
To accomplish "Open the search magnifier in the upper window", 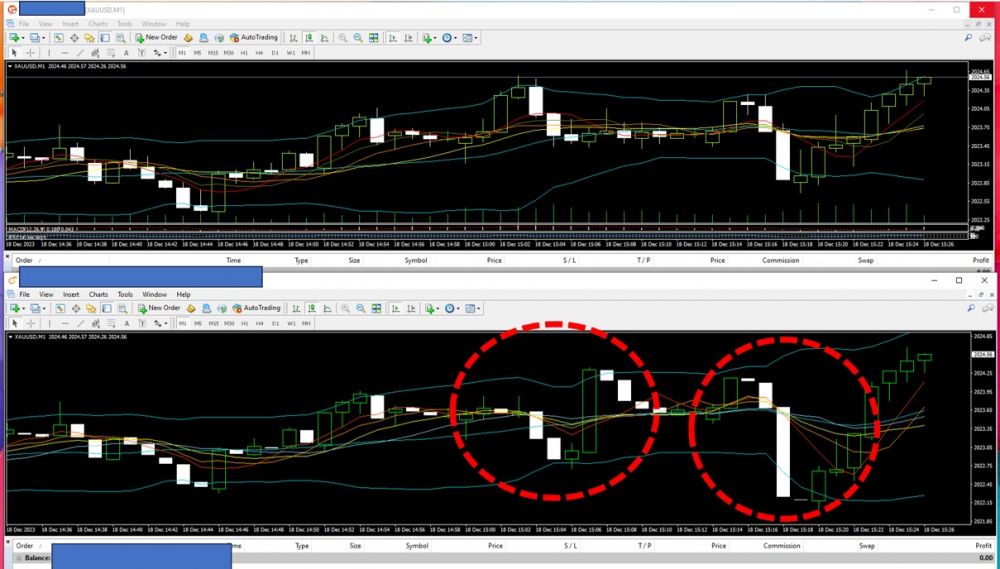I will point(968,38).
